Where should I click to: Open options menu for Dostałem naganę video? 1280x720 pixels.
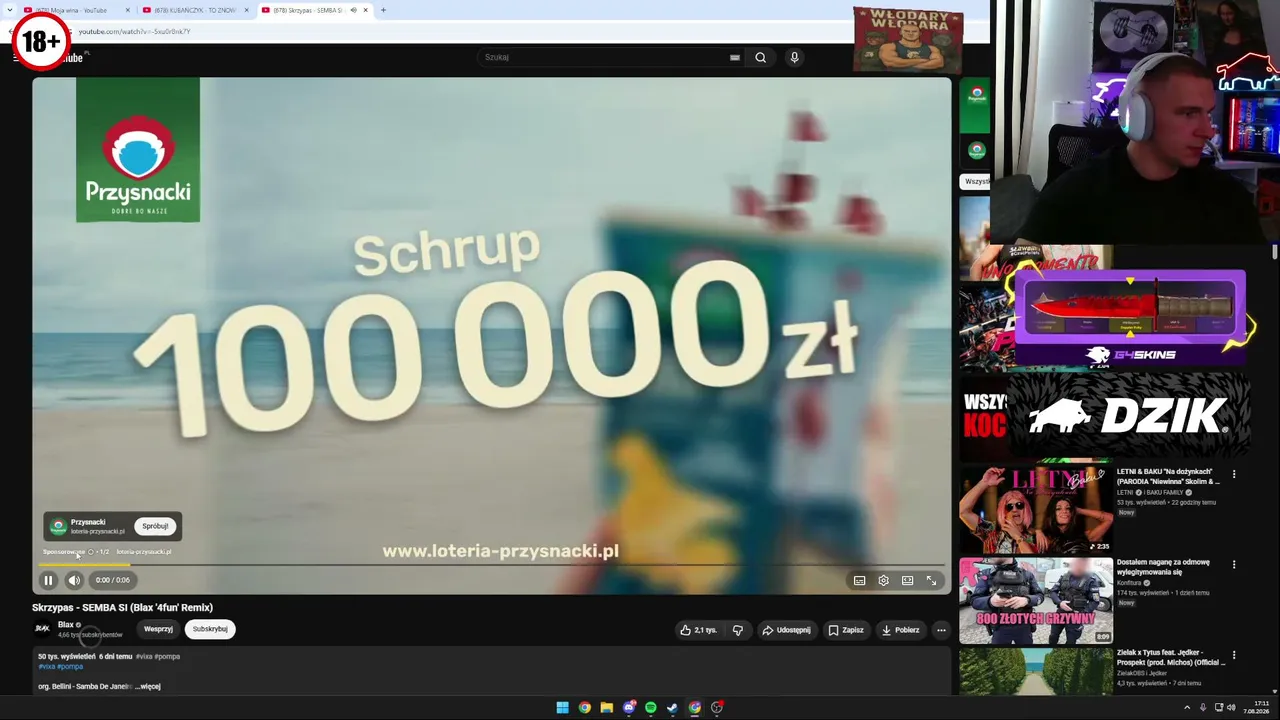coord(1234,564)
